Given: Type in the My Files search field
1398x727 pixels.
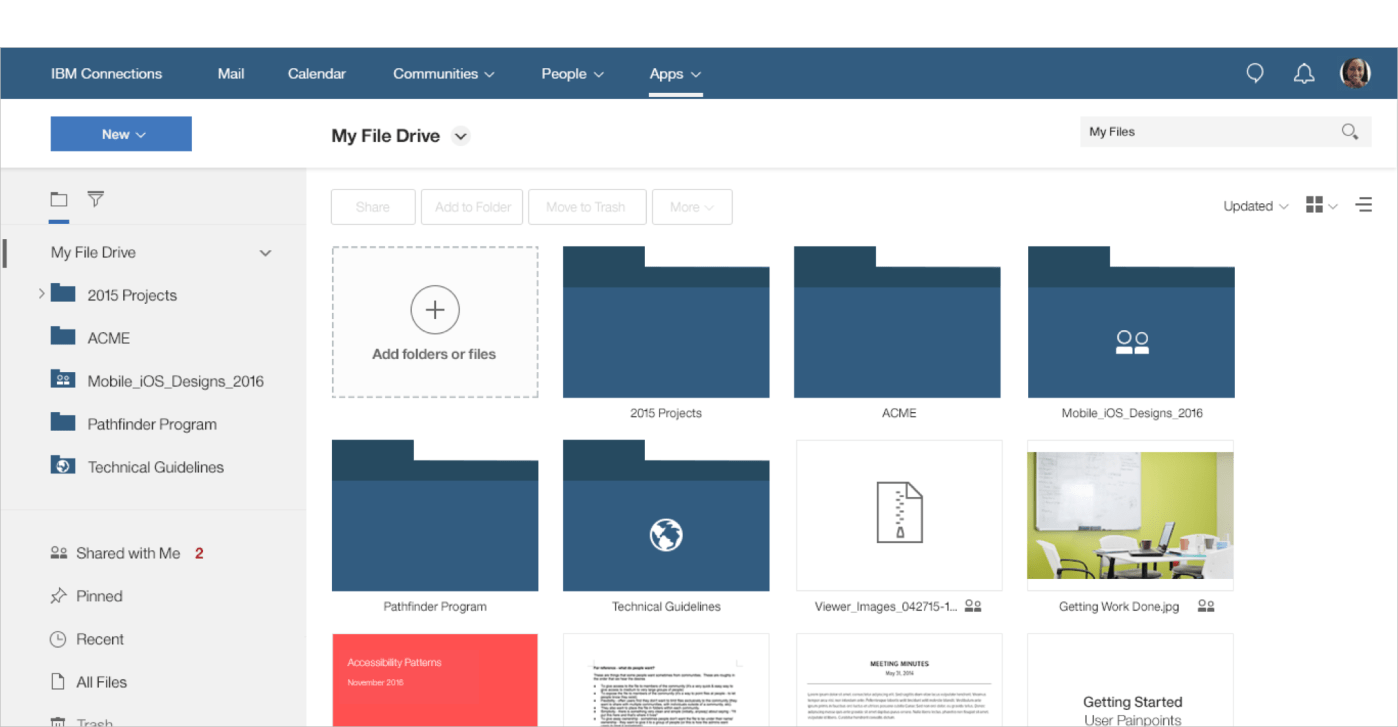Looking at the screenshot, I should click(x=1205, y=132).
